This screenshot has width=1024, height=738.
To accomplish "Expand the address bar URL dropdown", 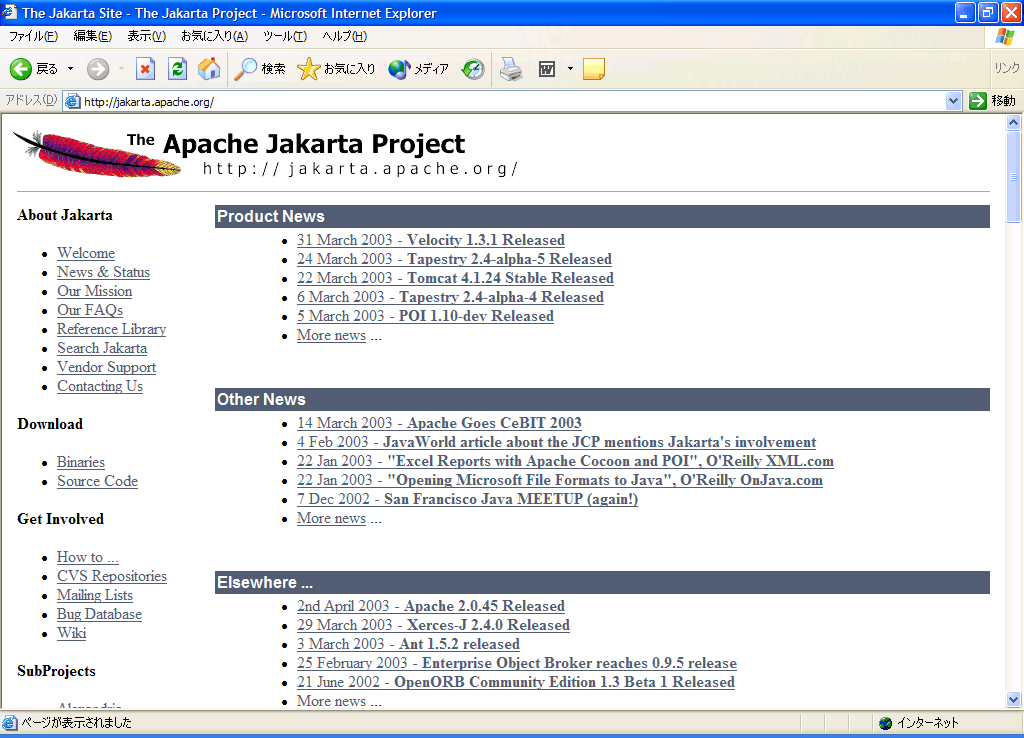I will tap(953, 101).
